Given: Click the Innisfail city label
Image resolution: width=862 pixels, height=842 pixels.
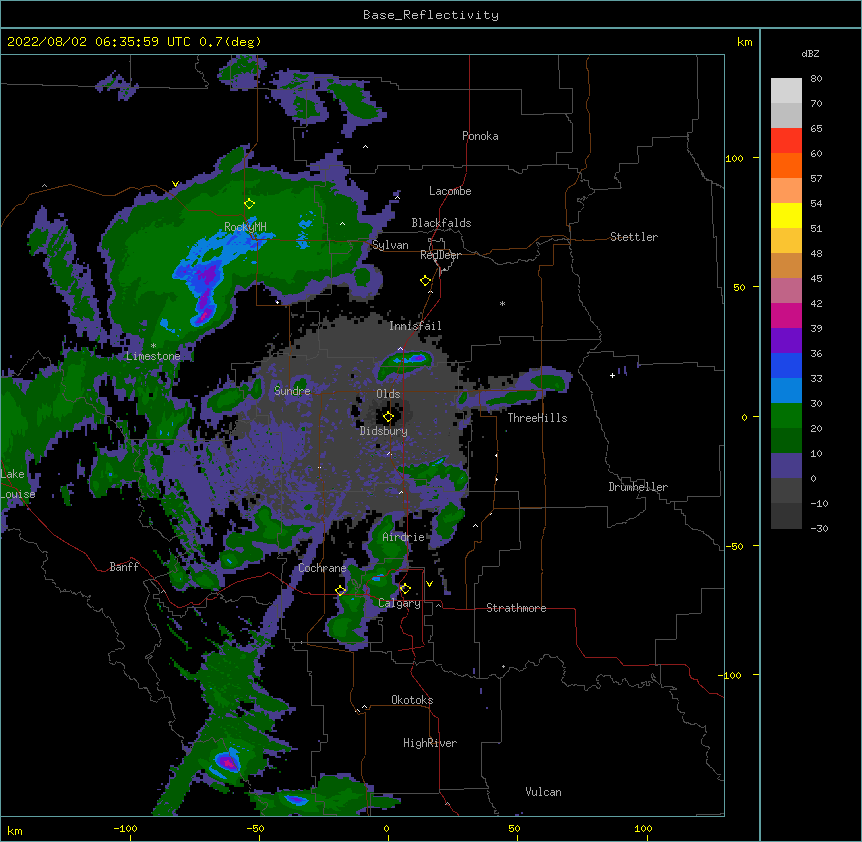Looking at the screenshot, I should 415,326.
